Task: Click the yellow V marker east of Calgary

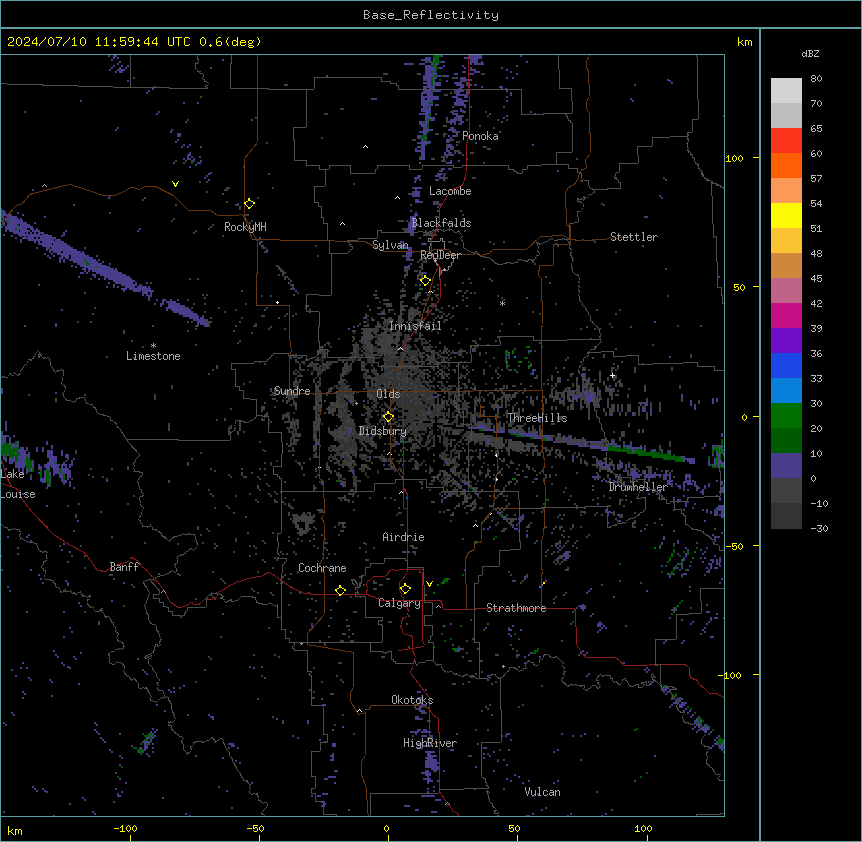Action: tap(429, 584)
